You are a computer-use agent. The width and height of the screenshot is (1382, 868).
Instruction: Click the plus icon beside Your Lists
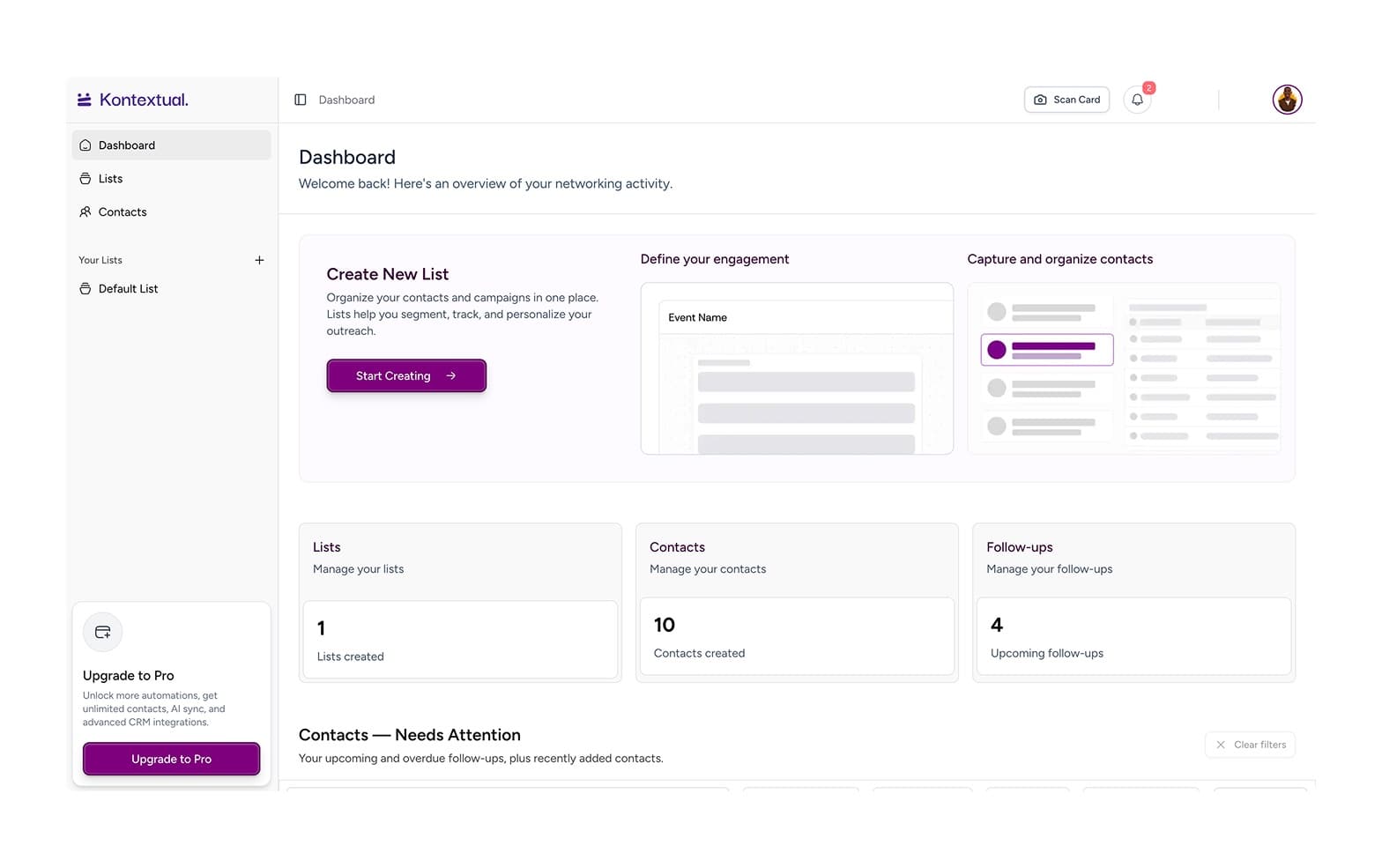(259, 260)
